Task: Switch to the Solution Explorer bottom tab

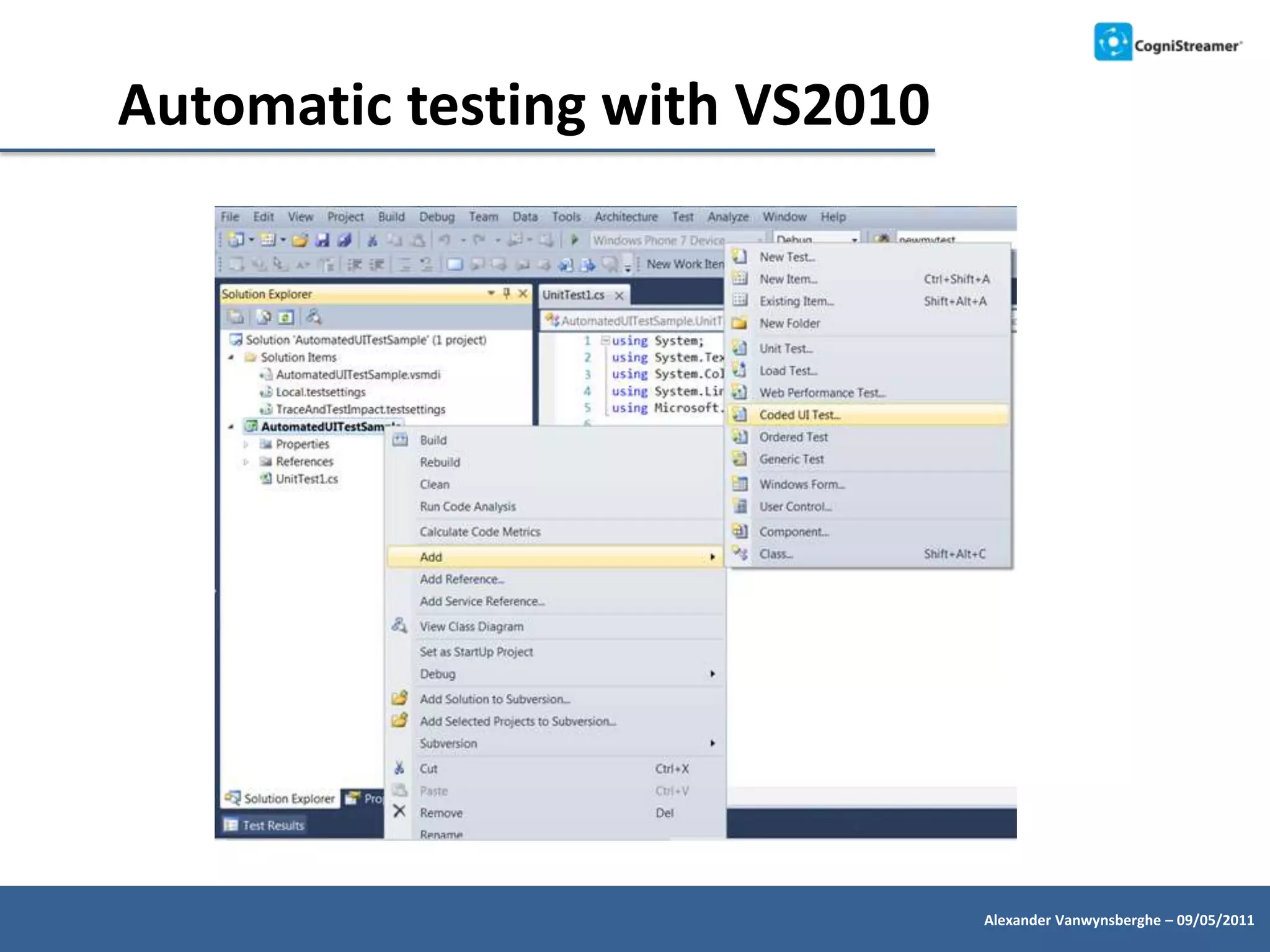Action: (280, 798)
